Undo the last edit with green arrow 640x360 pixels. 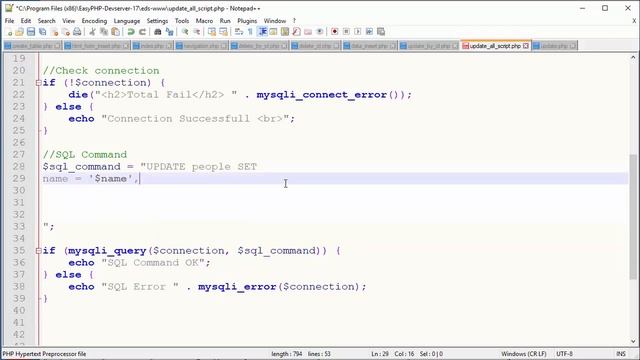[x=131, y=32]
